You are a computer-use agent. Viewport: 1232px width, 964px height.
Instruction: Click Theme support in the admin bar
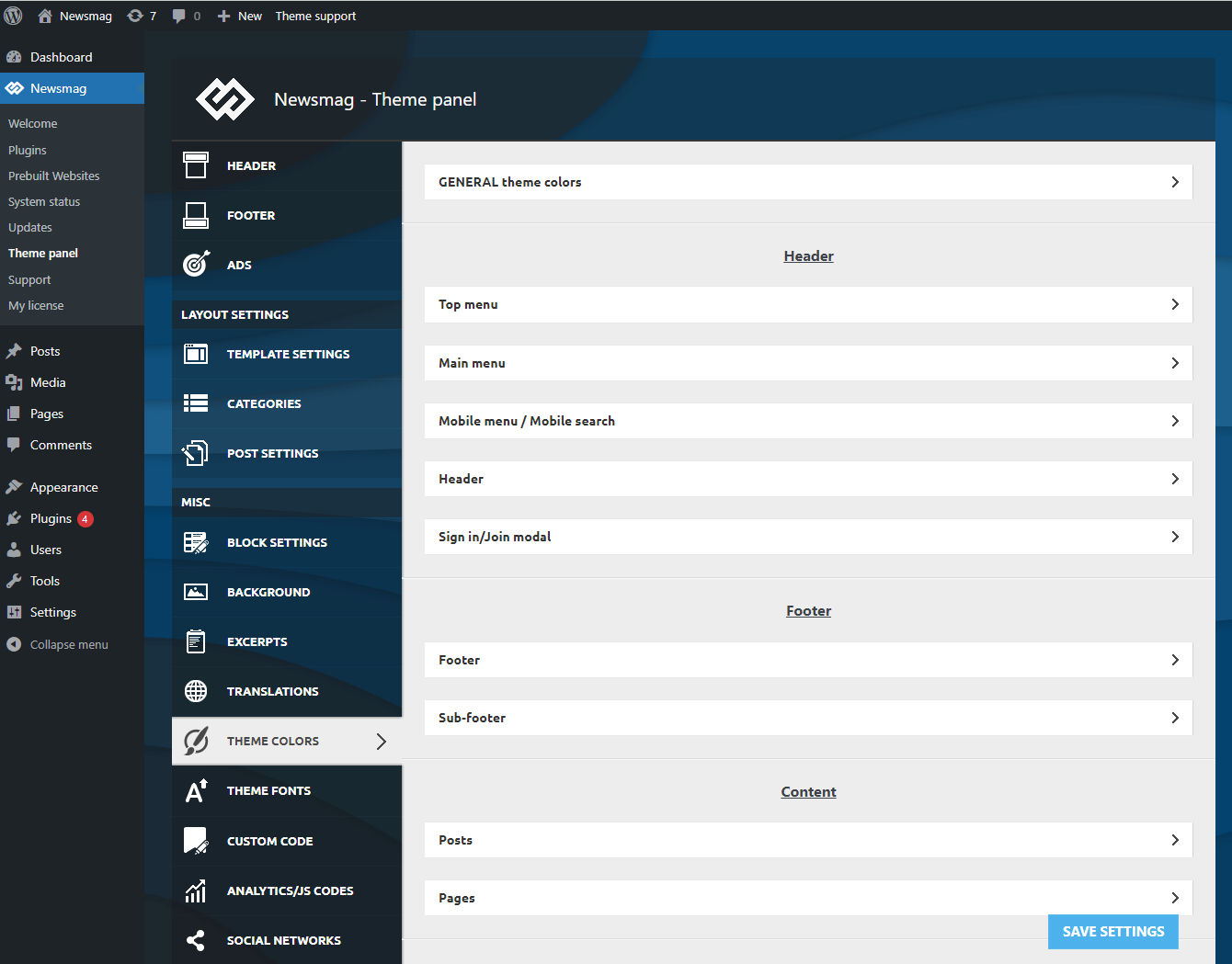pyautogui.click(x=315, y=16)
